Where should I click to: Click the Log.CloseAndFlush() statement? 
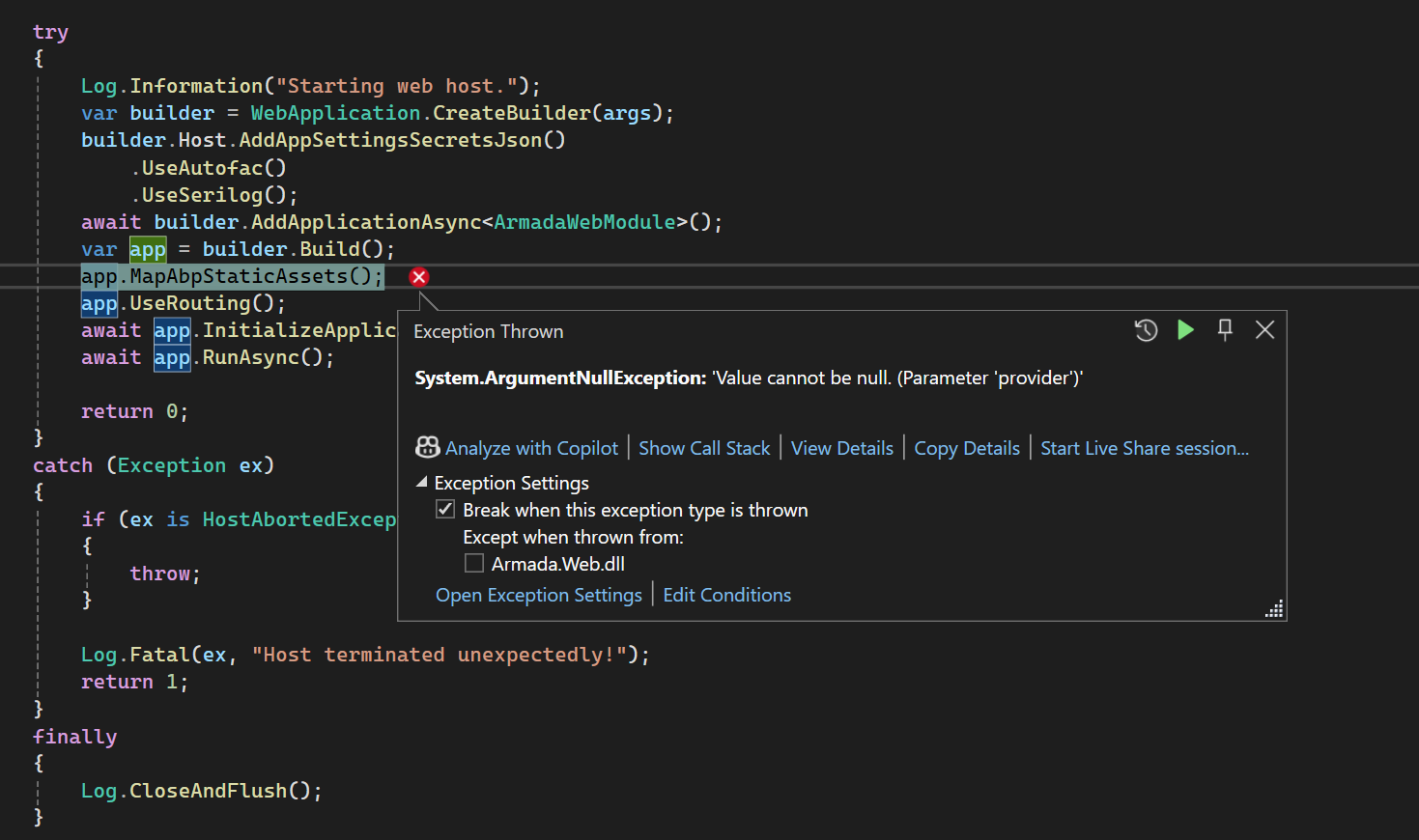coord(201,791)
